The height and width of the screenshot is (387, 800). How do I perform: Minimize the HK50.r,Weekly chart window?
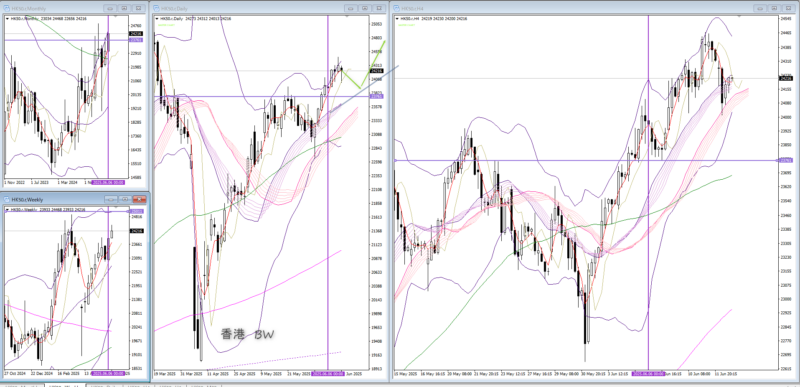[111, 199]
